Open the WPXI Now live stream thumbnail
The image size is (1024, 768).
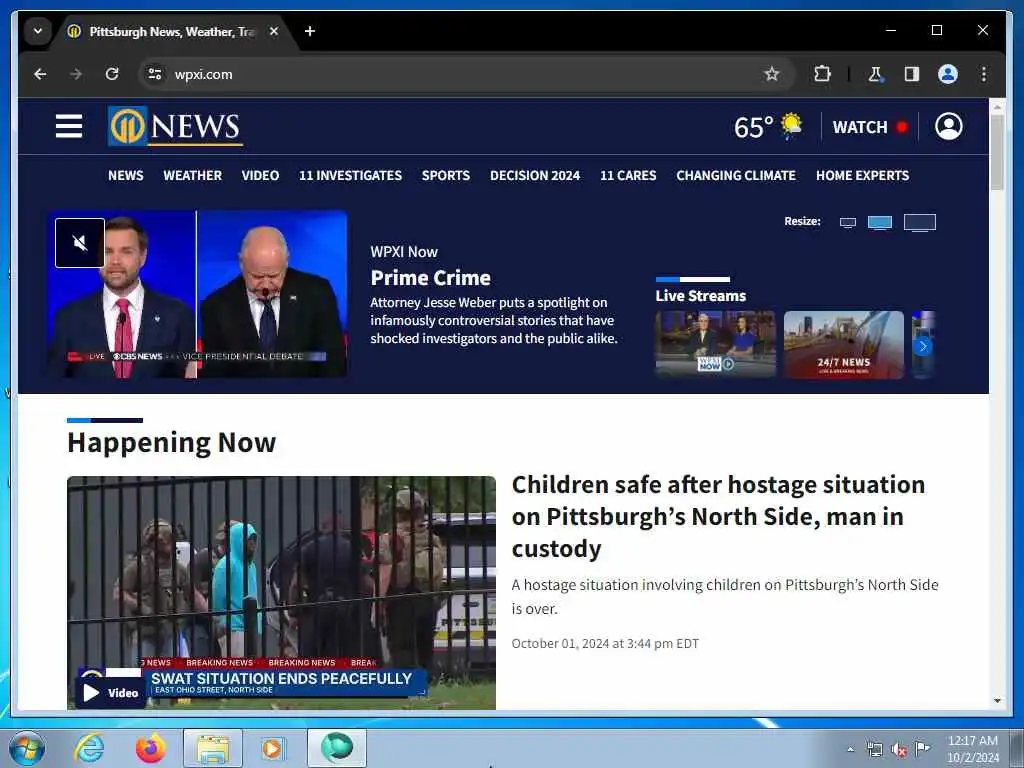click(x=716, y=345)
